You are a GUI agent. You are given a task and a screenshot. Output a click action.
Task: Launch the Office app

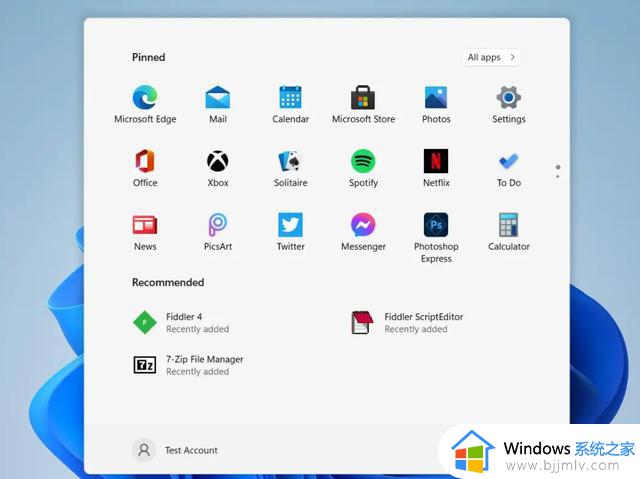tap(145, 168)
